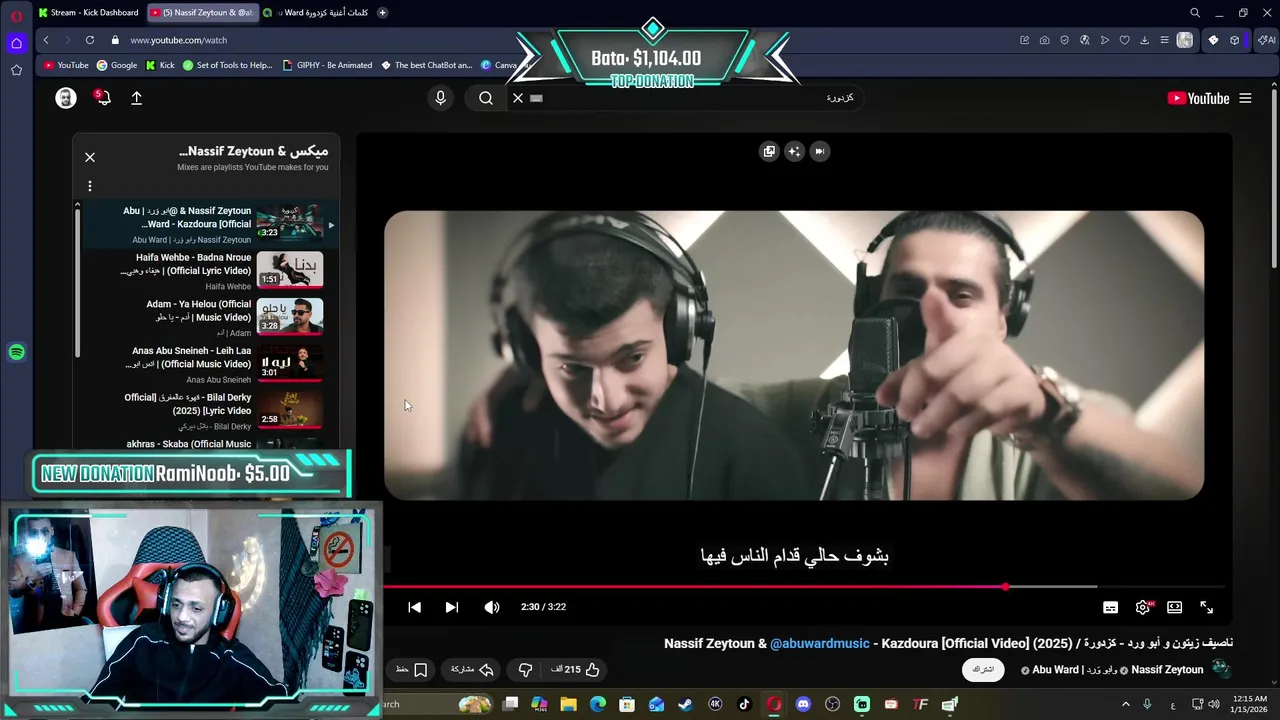This screenshot has width=1280, height=720.
Task: Switch to Nassif Zeytoun YouTube tab
Action: [201, 13]
